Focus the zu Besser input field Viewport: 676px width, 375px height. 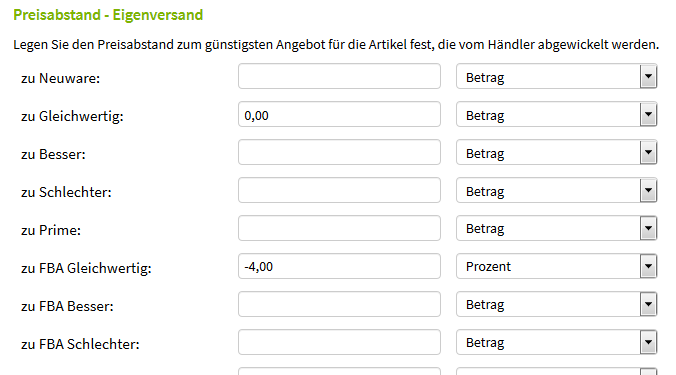[x=339, y=152]
